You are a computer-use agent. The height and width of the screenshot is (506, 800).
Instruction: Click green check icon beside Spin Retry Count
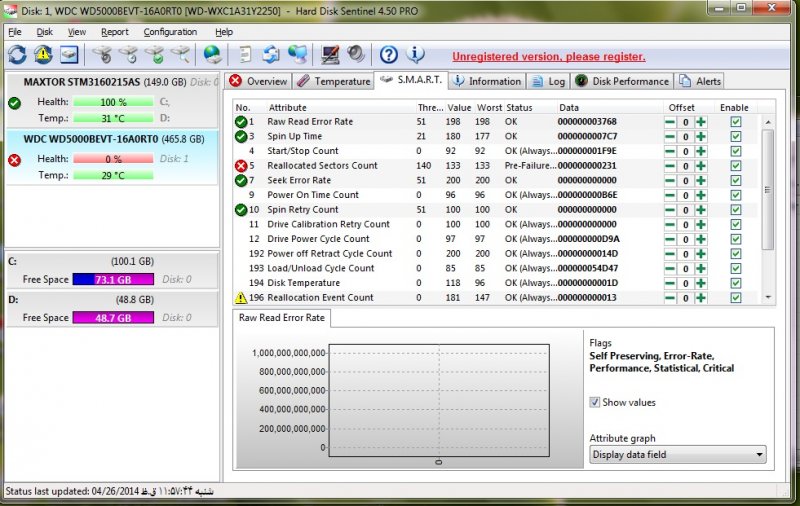tap(241, 210)
